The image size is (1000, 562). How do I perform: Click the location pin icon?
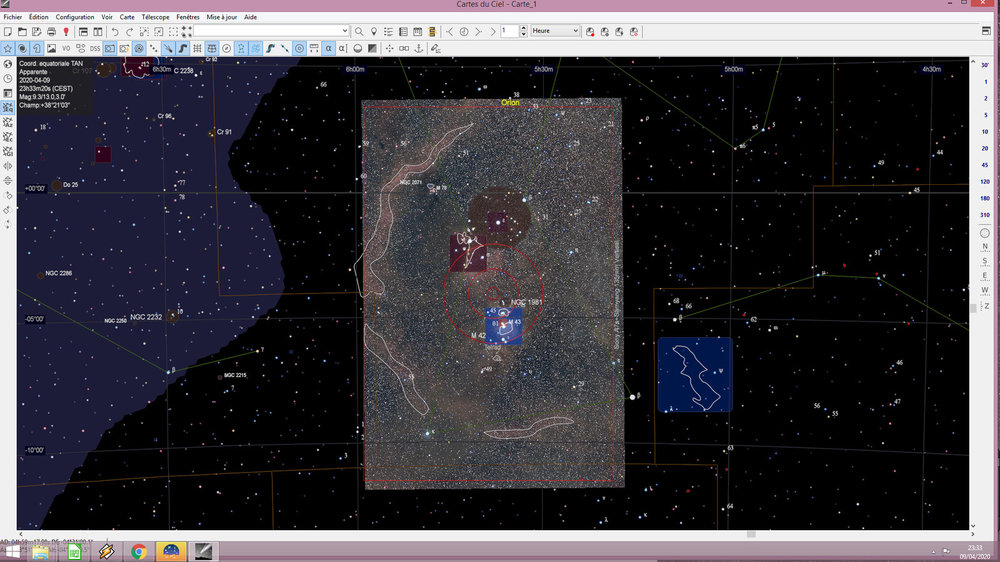tap(374, 31)
